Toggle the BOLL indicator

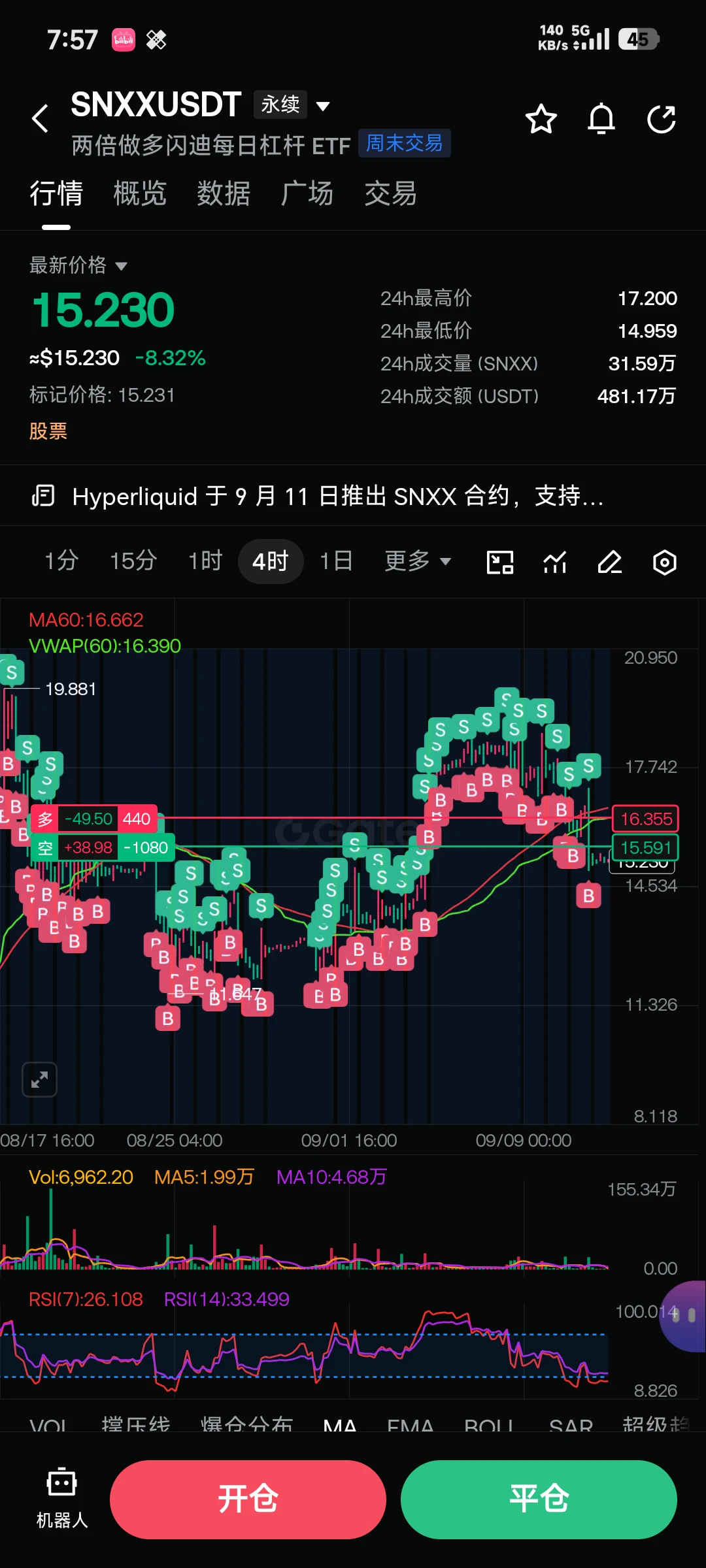(x=490, y=1424)
